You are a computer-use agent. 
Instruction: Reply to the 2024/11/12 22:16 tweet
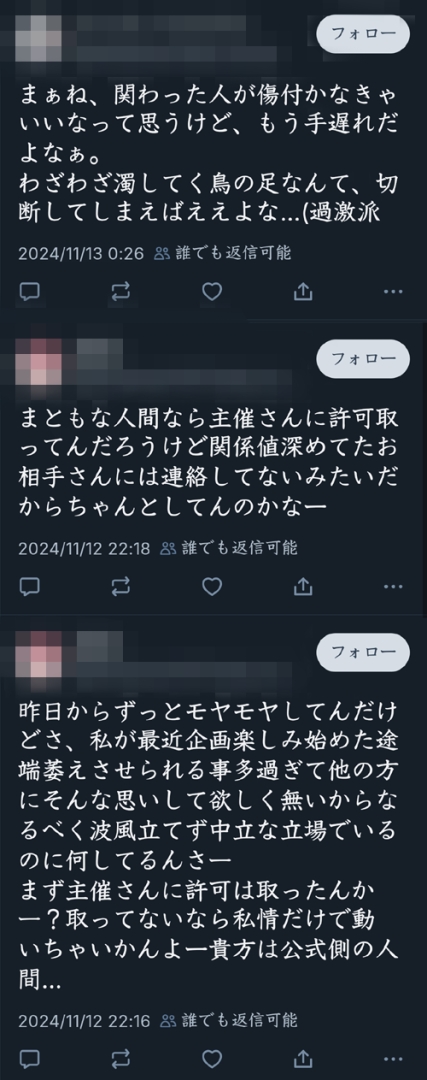click(x=29, y=1059)
